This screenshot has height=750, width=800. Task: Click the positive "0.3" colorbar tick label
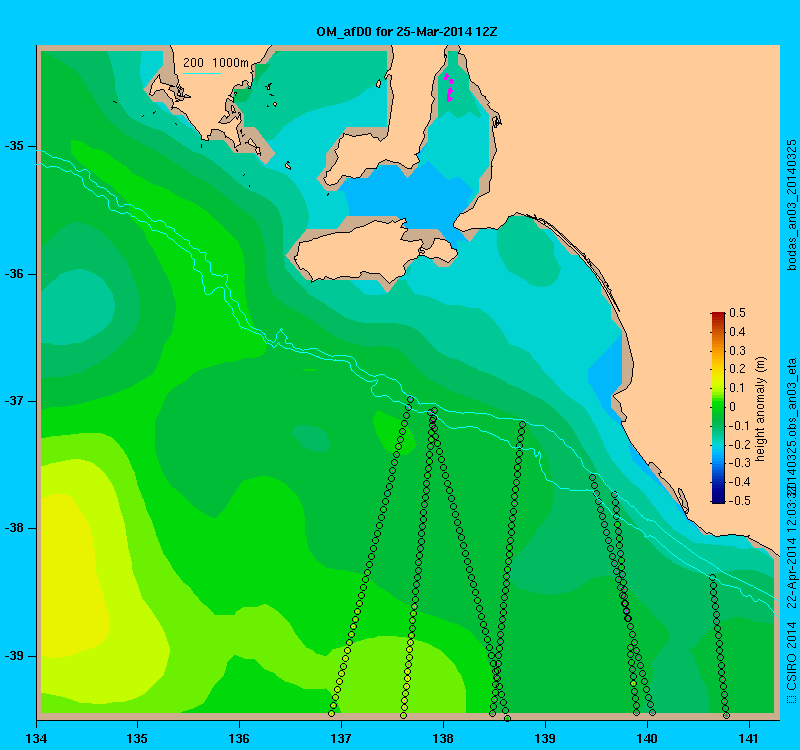[x=737, y=351]
